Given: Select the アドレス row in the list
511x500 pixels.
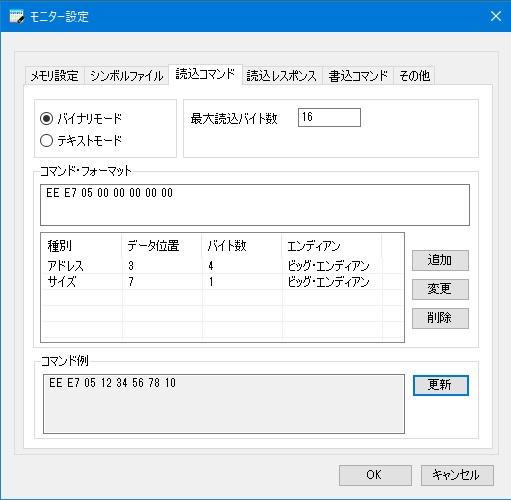Looking at the screenshot, I should coord(222,266).
